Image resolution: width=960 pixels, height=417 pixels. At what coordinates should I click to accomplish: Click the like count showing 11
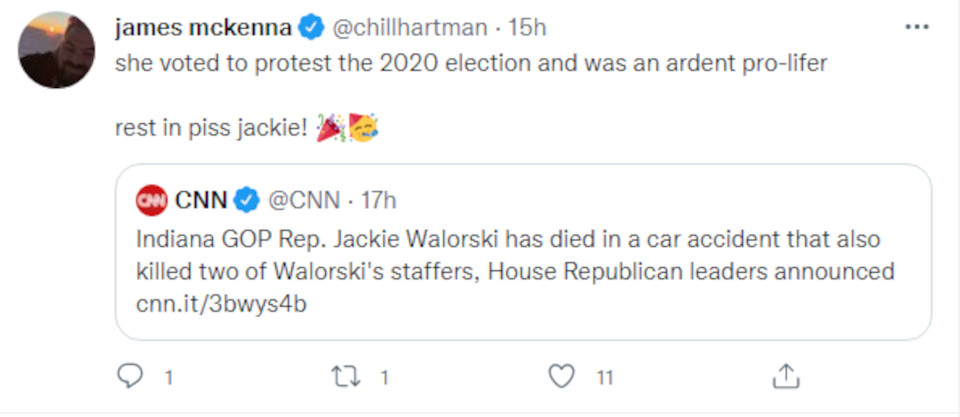pyautogui.click(x=605, y=378)
